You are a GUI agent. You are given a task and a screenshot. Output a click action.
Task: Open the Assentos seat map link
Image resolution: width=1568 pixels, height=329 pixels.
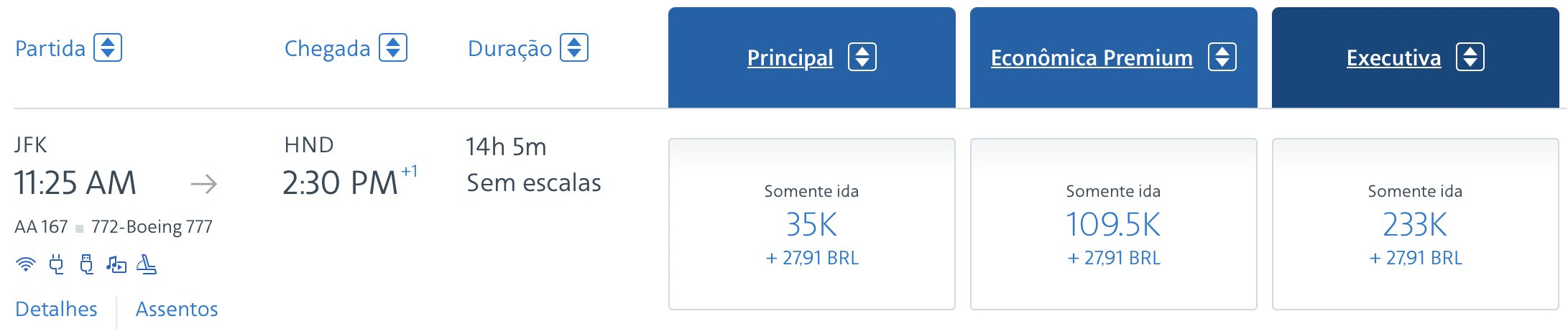click(x=177, y=309)
